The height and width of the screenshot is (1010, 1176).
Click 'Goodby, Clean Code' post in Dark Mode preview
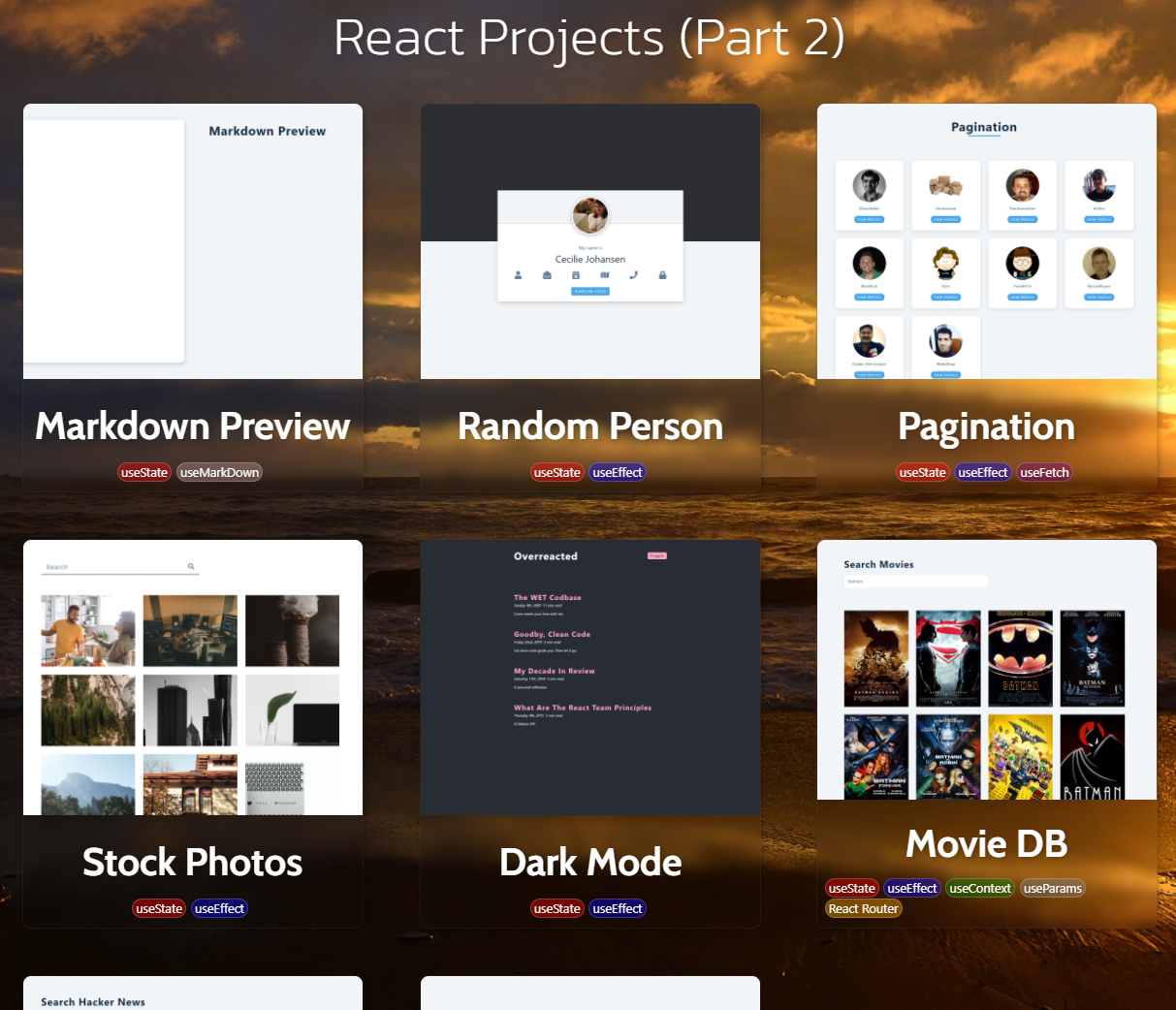pos(552,634)
